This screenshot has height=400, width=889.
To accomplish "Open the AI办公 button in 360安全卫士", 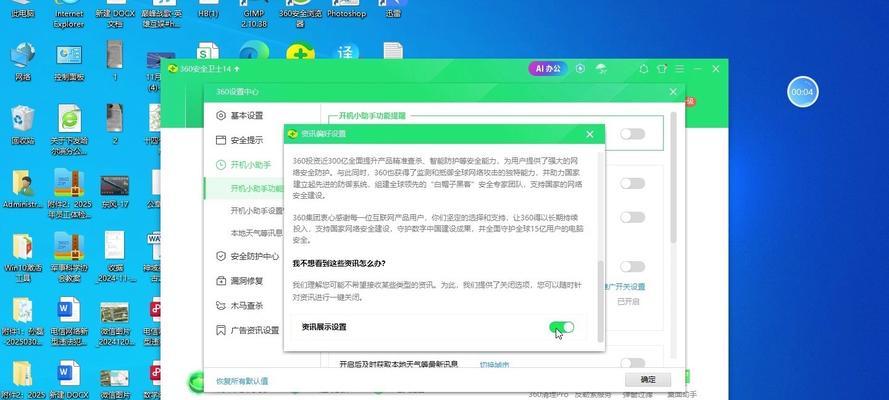I will (548, 69).
